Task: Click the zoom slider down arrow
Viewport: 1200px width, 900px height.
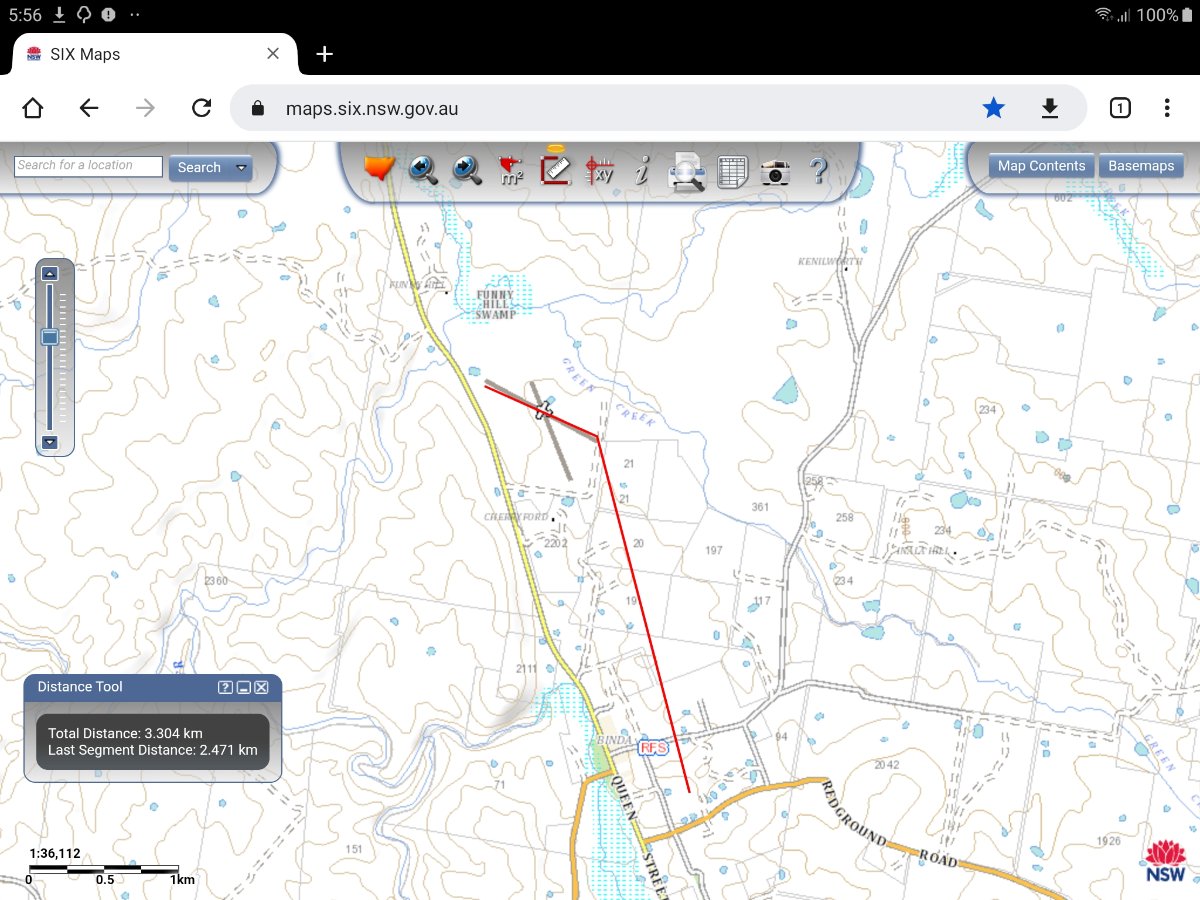Action: point(50,442)
